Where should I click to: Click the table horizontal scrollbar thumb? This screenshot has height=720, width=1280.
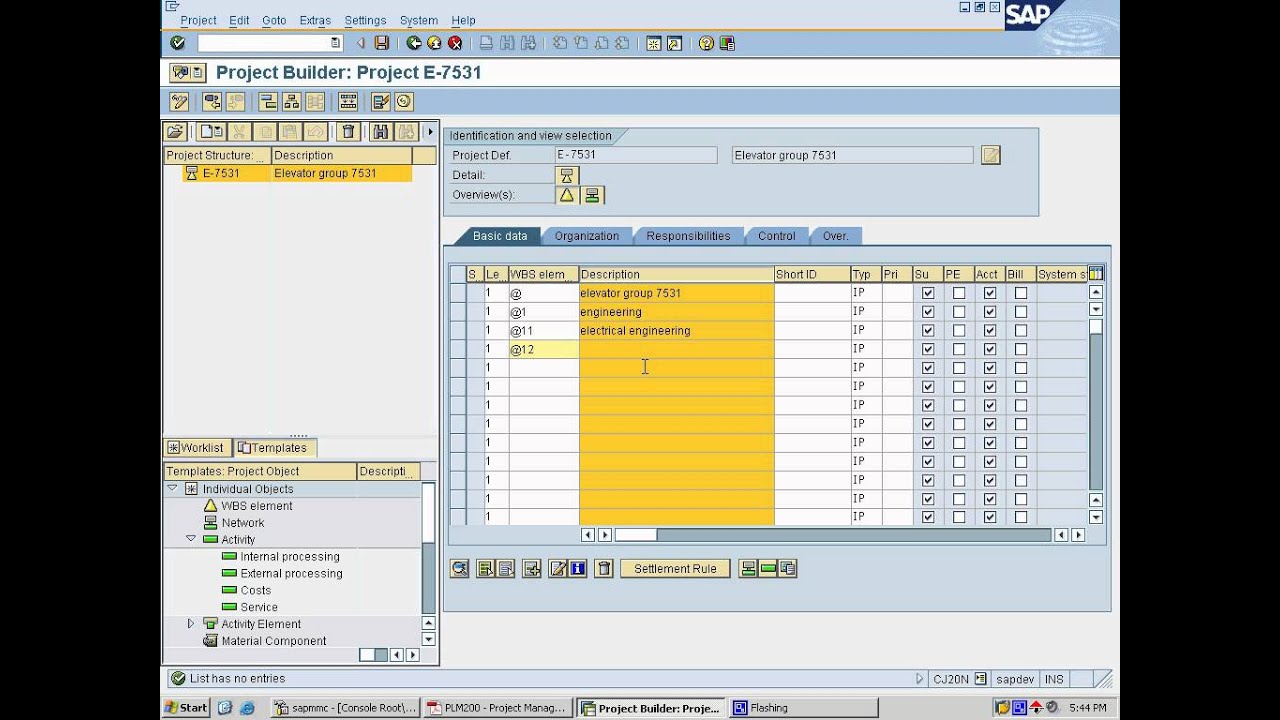(x=635, y=535)
